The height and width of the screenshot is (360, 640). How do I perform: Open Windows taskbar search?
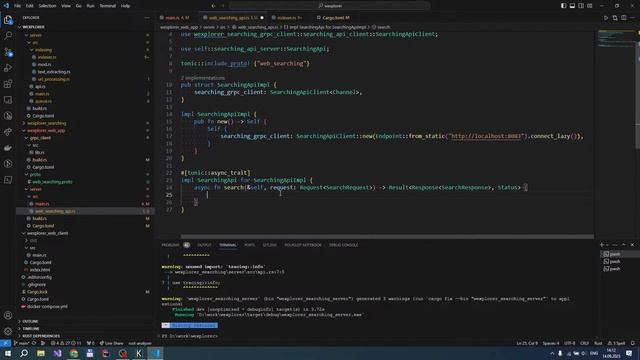coord(24,353)
